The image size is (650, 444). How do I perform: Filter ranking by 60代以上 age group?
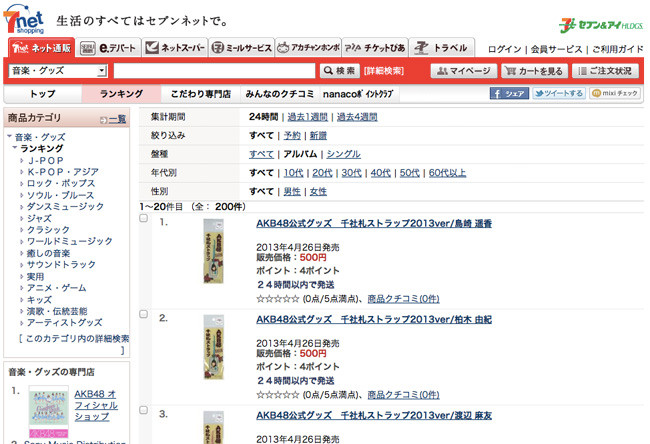[447, 173]
